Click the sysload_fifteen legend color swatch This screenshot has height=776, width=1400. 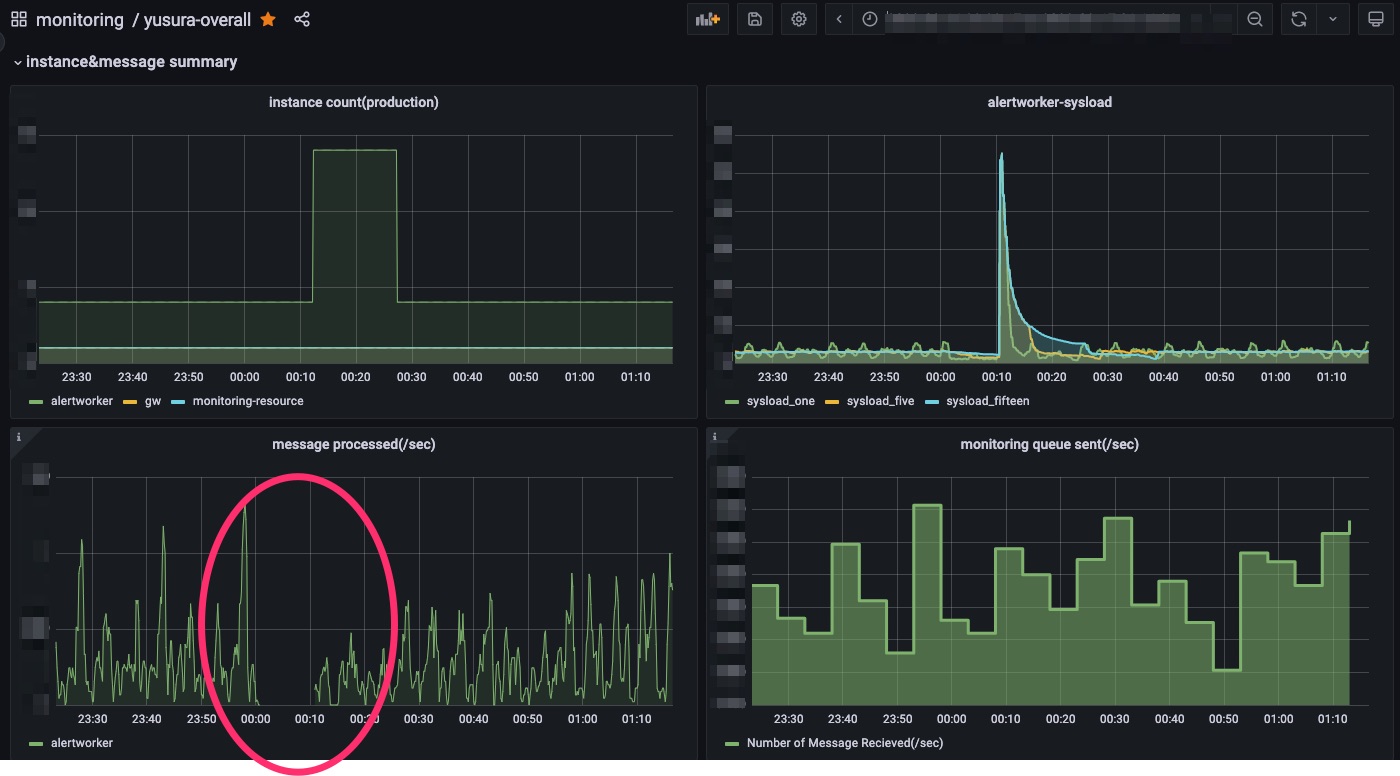pos(933,401)
